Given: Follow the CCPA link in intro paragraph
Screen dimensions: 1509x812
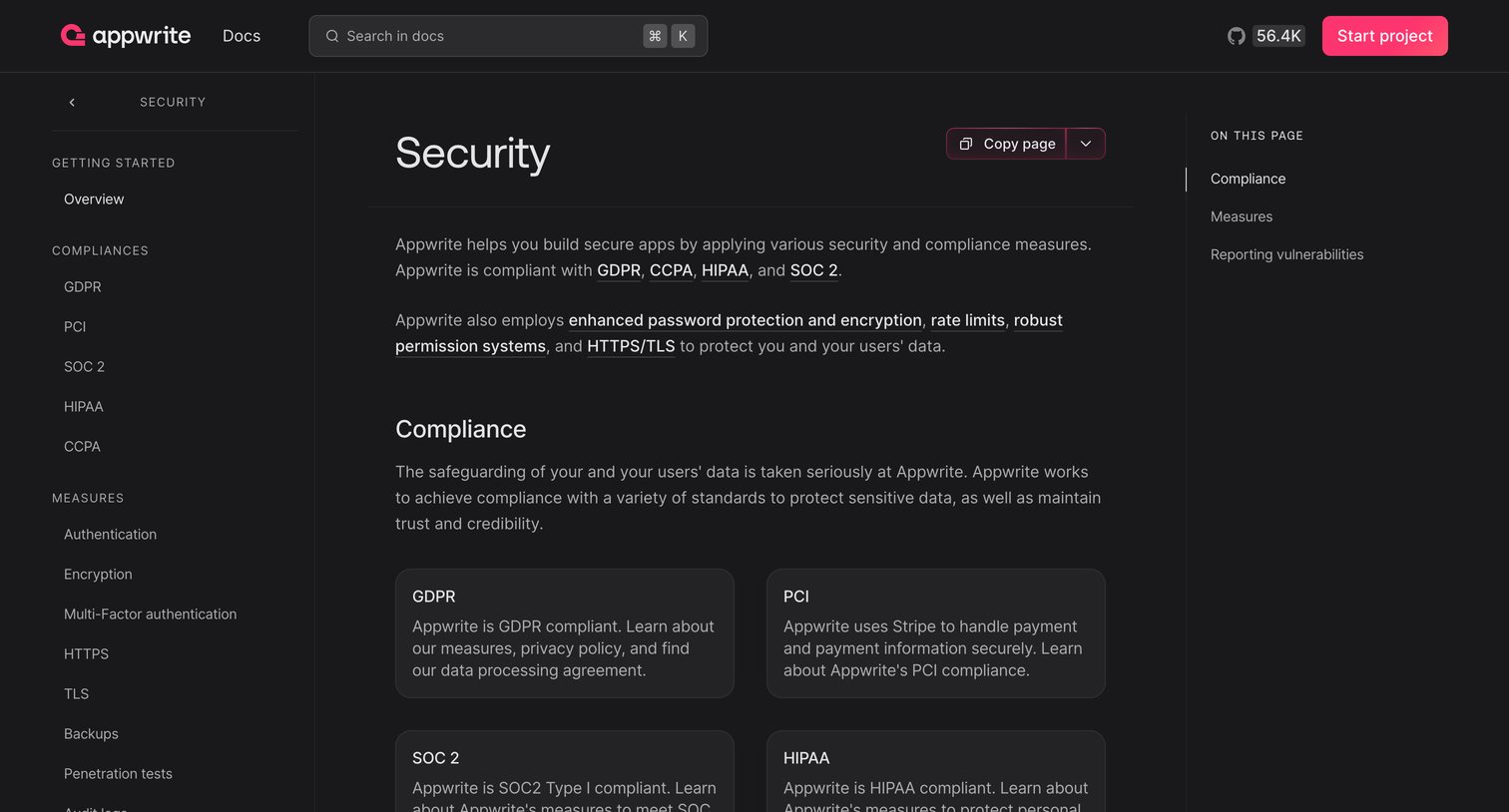Looking at the screenshot, I should pyautogui.click(x=671, y=270).
